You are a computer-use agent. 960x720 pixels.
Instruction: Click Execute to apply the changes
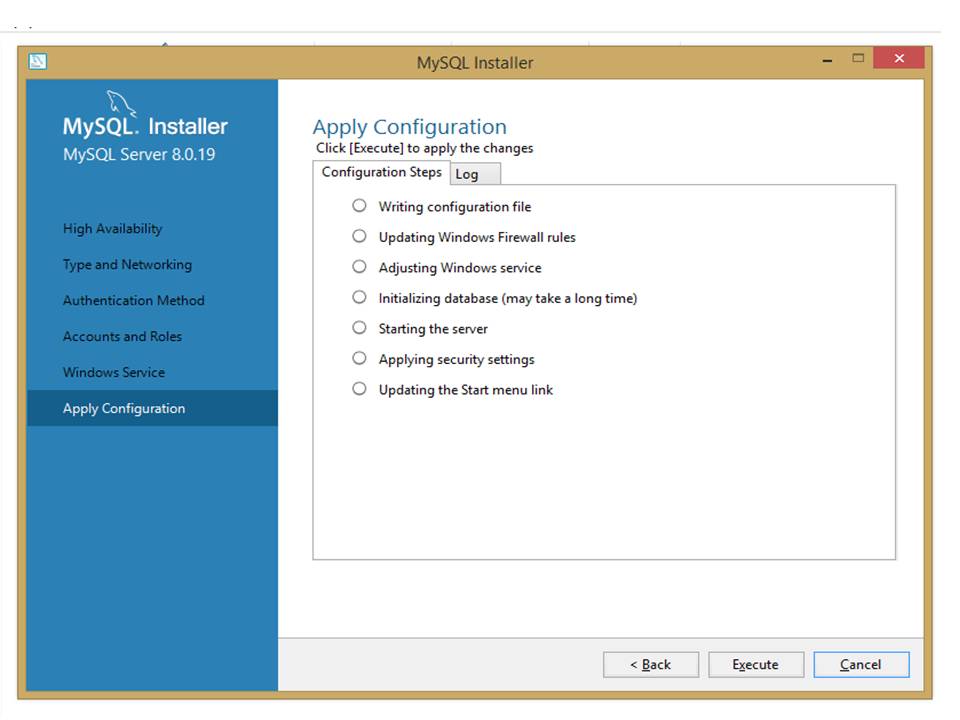756,664
